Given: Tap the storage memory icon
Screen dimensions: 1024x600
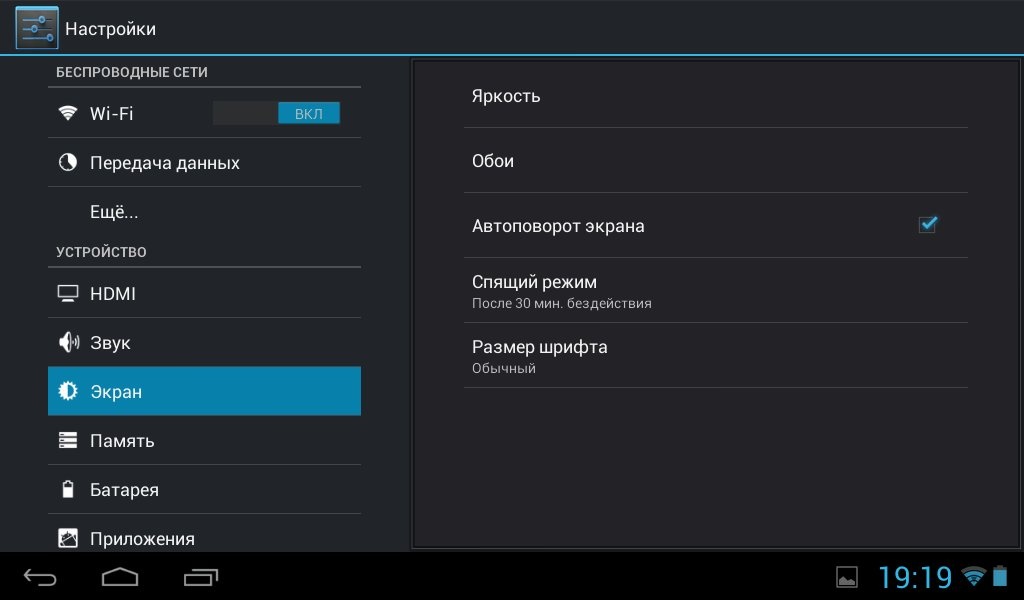Looking at the screenshot, I should click(68, 441).
